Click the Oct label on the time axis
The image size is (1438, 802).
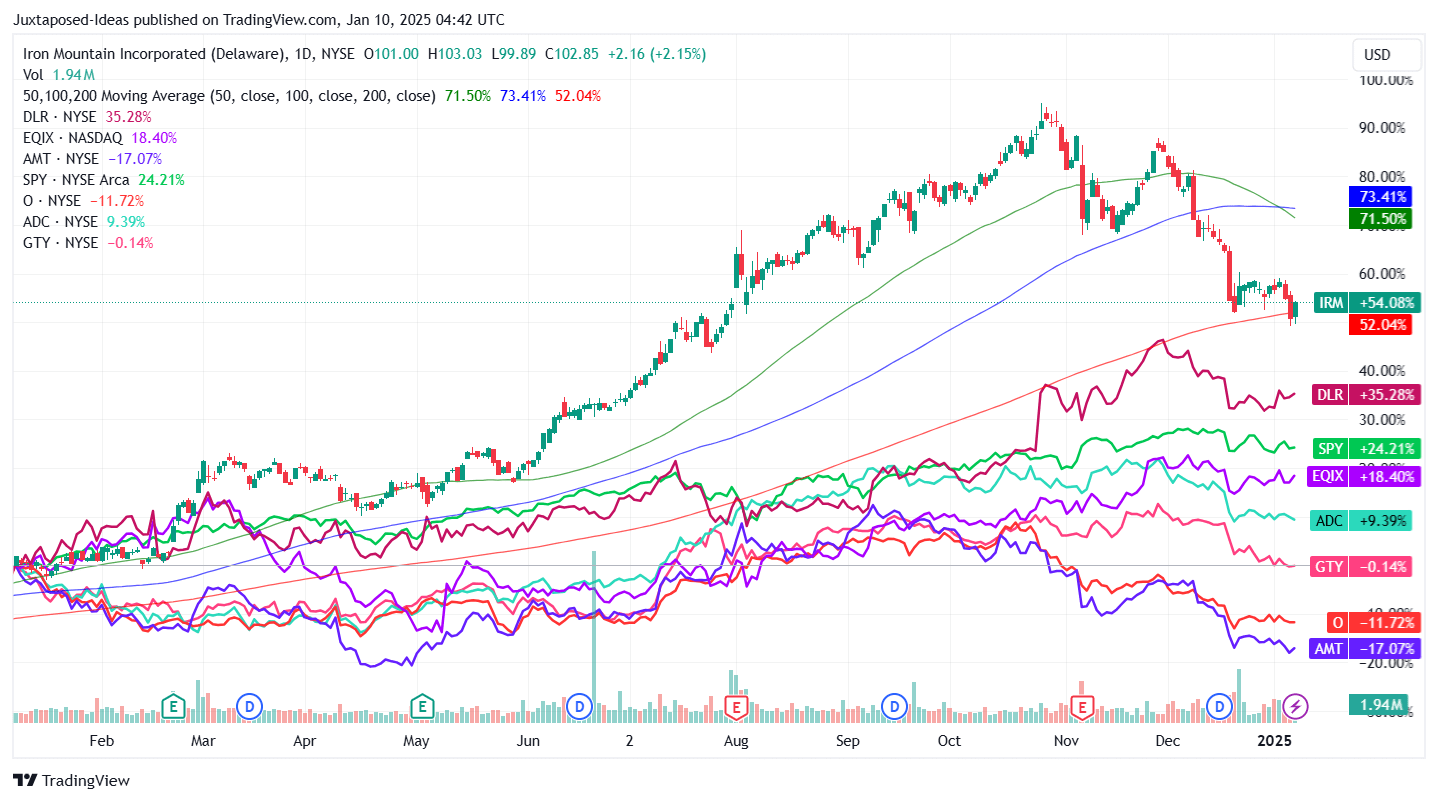click(949, 741)
